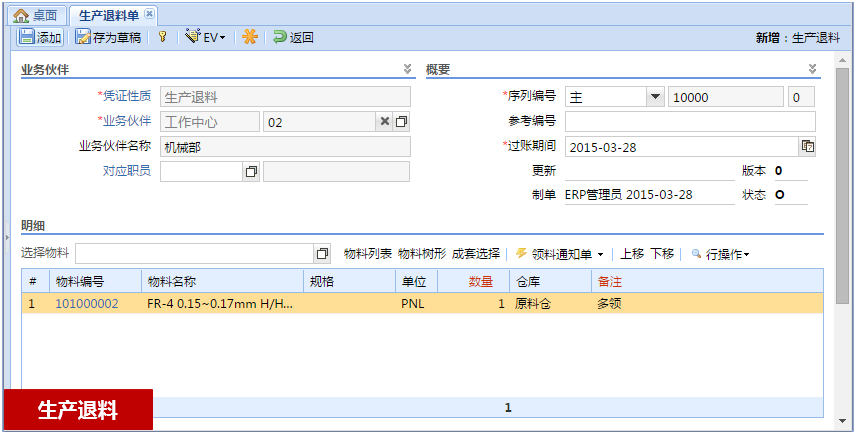The image size is (856, 434).
Task: Click the 业务伙伴 label link
Action: click(x=127, y=121)
